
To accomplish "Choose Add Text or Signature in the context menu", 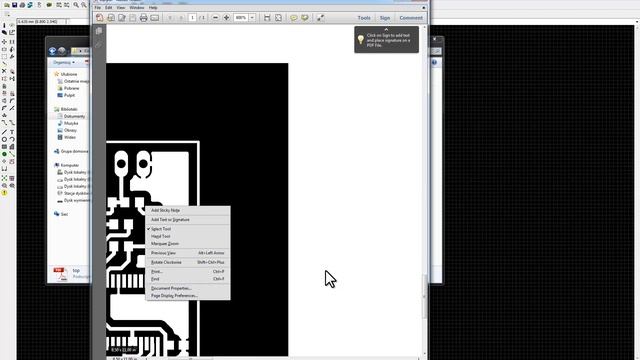I will (x=188, y=220).
